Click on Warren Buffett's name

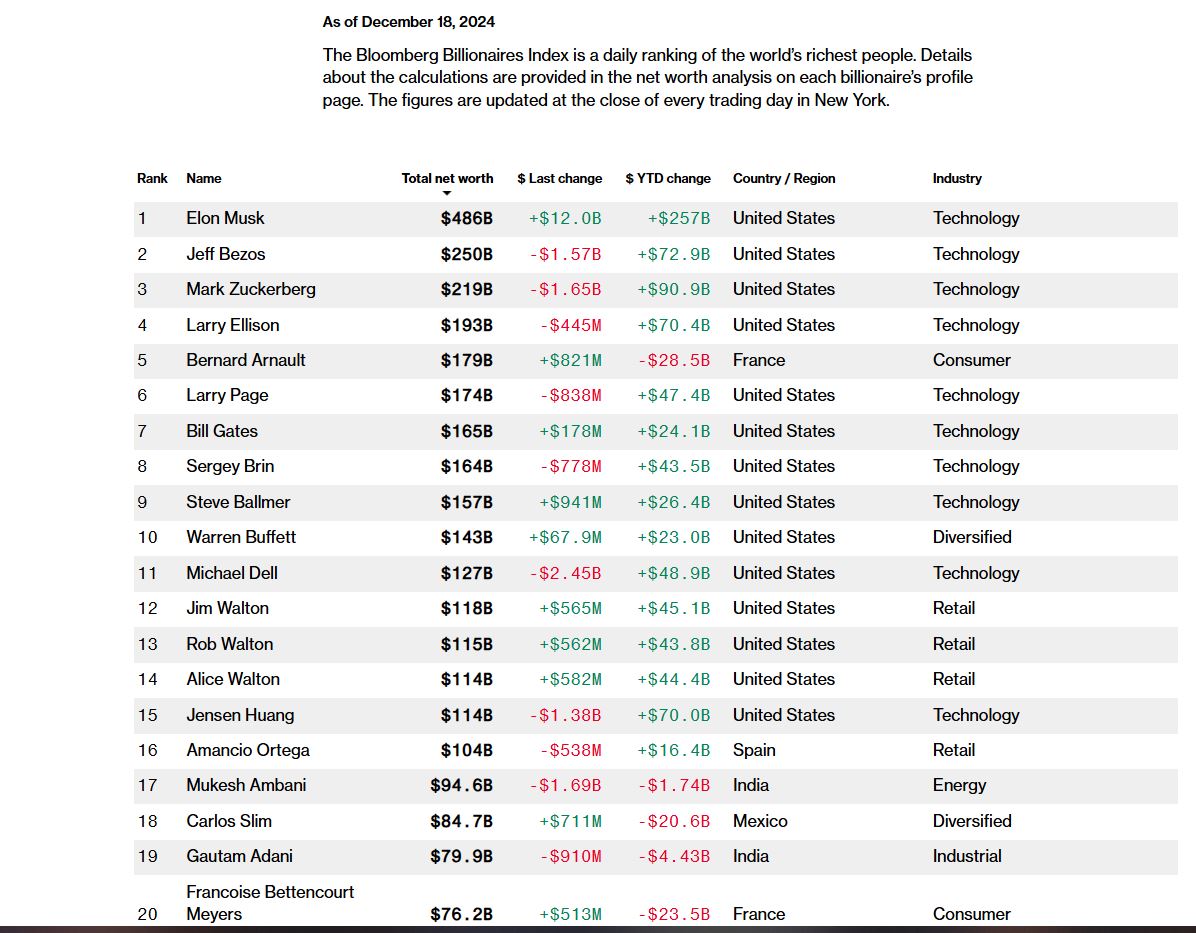pos(241,537)
